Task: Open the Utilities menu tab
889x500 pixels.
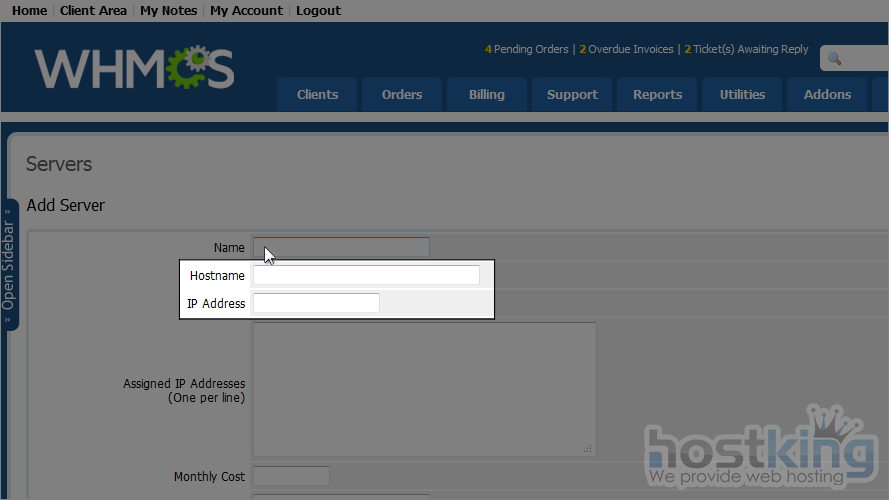Action: [x=742, y=95]
